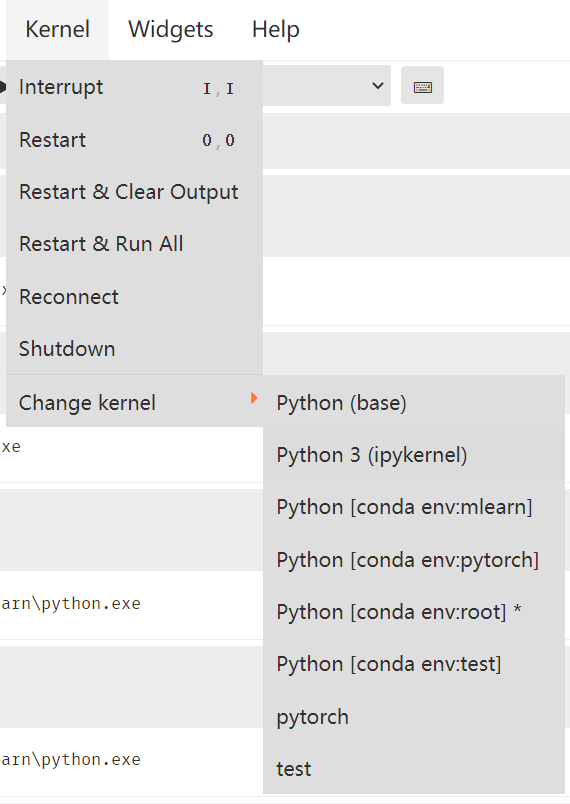Open the Help menu
570x804 pixels.
coord(276,29)
